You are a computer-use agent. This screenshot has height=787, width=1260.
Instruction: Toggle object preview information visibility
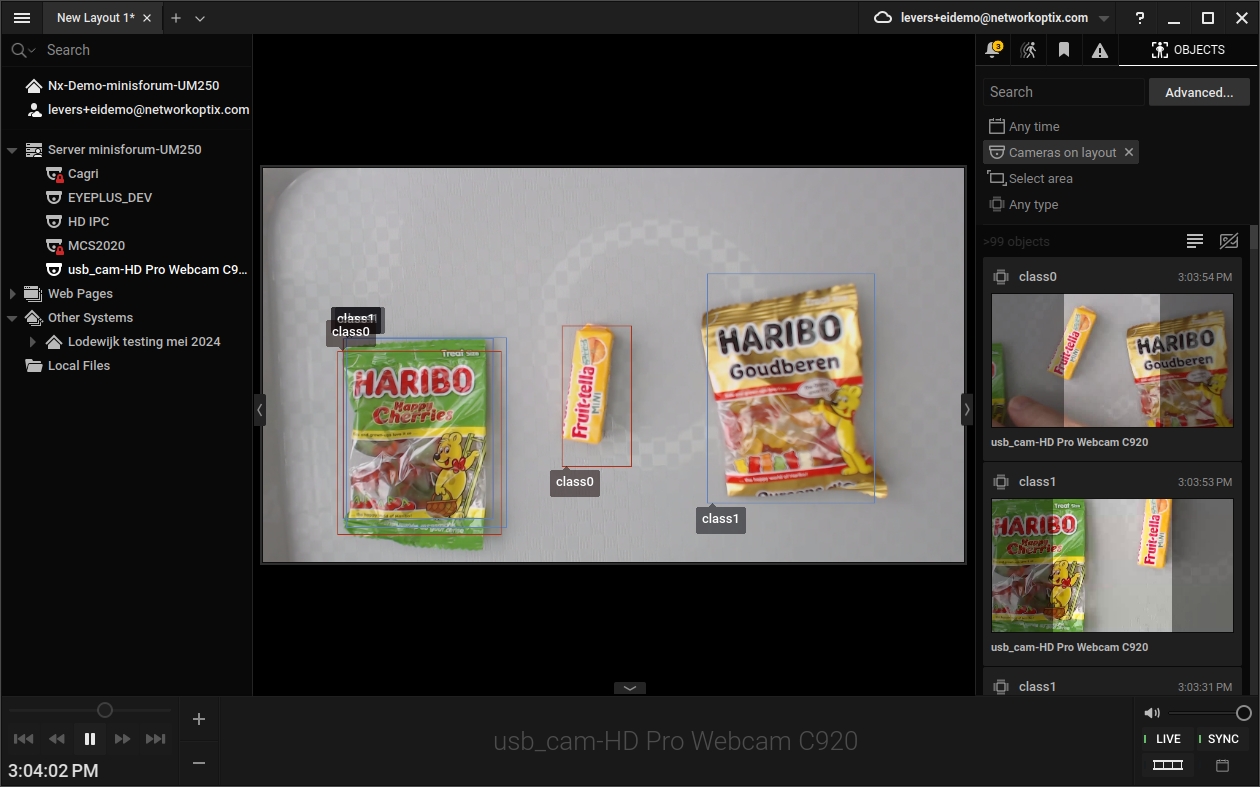(1229, 241)
